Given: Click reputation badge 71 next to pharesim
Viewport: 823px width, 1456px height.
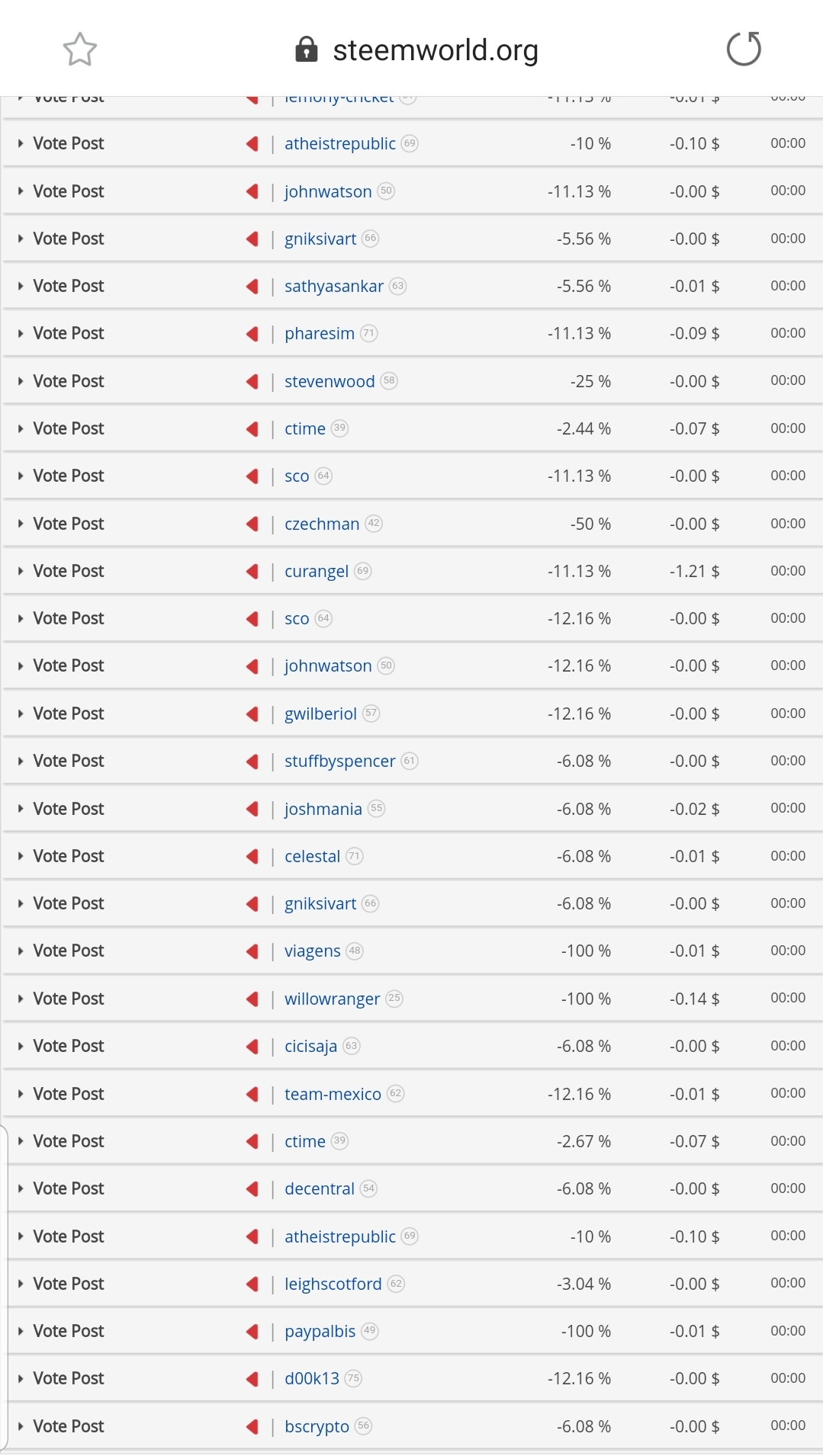Looking at the screenshot, I should 369,333.
